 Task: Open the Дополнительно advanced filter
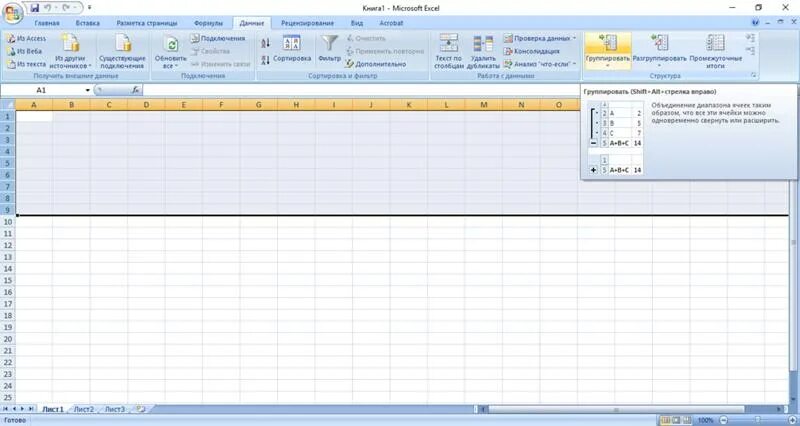[376, 64]
